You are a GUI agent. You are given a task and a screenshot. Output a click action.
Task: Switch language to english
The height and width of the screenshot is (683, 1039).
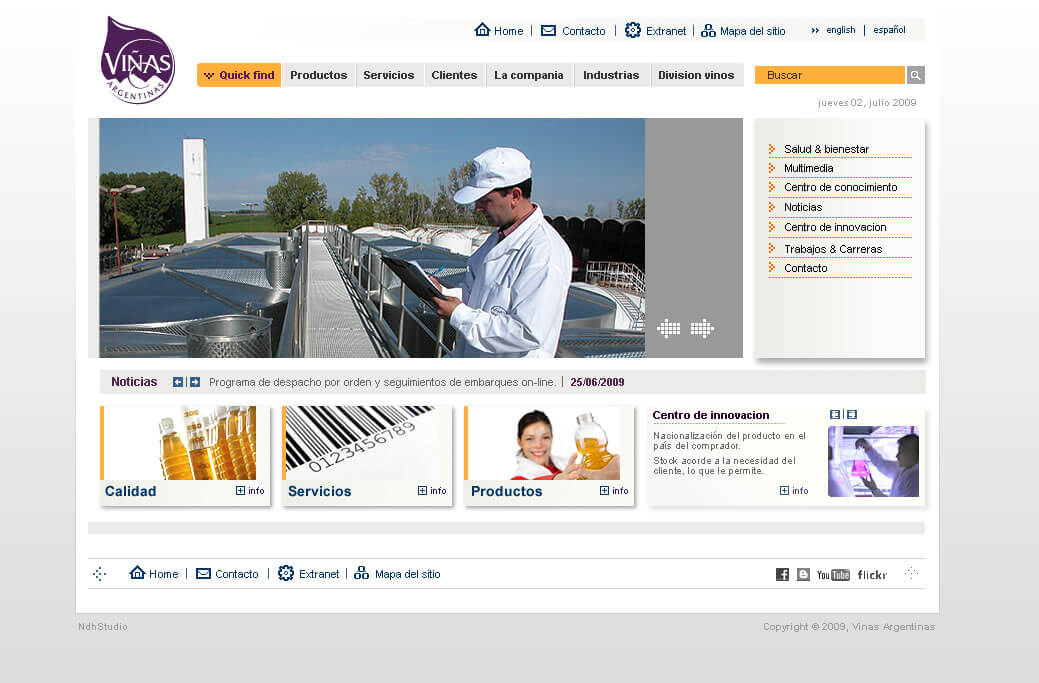(x=840, y=30)
